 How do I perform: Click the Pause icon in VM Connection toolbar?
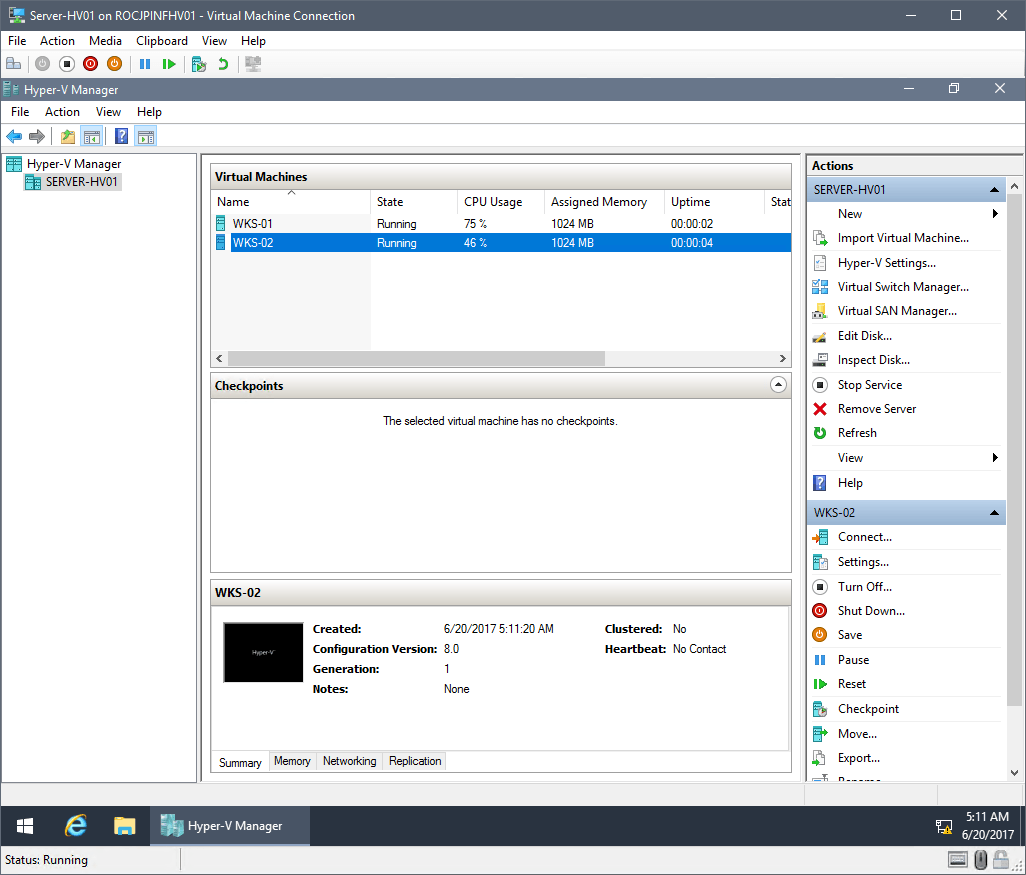coord(145,64)
